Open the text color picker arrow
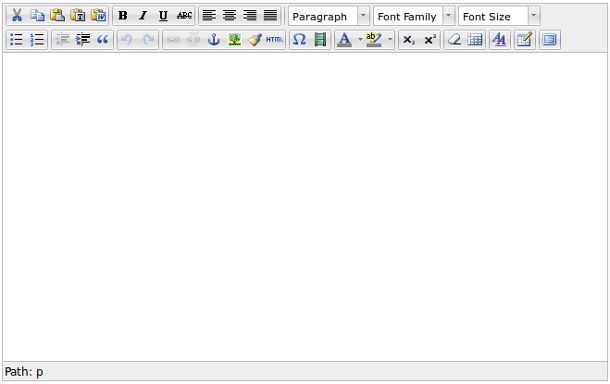 click(360, 40)
